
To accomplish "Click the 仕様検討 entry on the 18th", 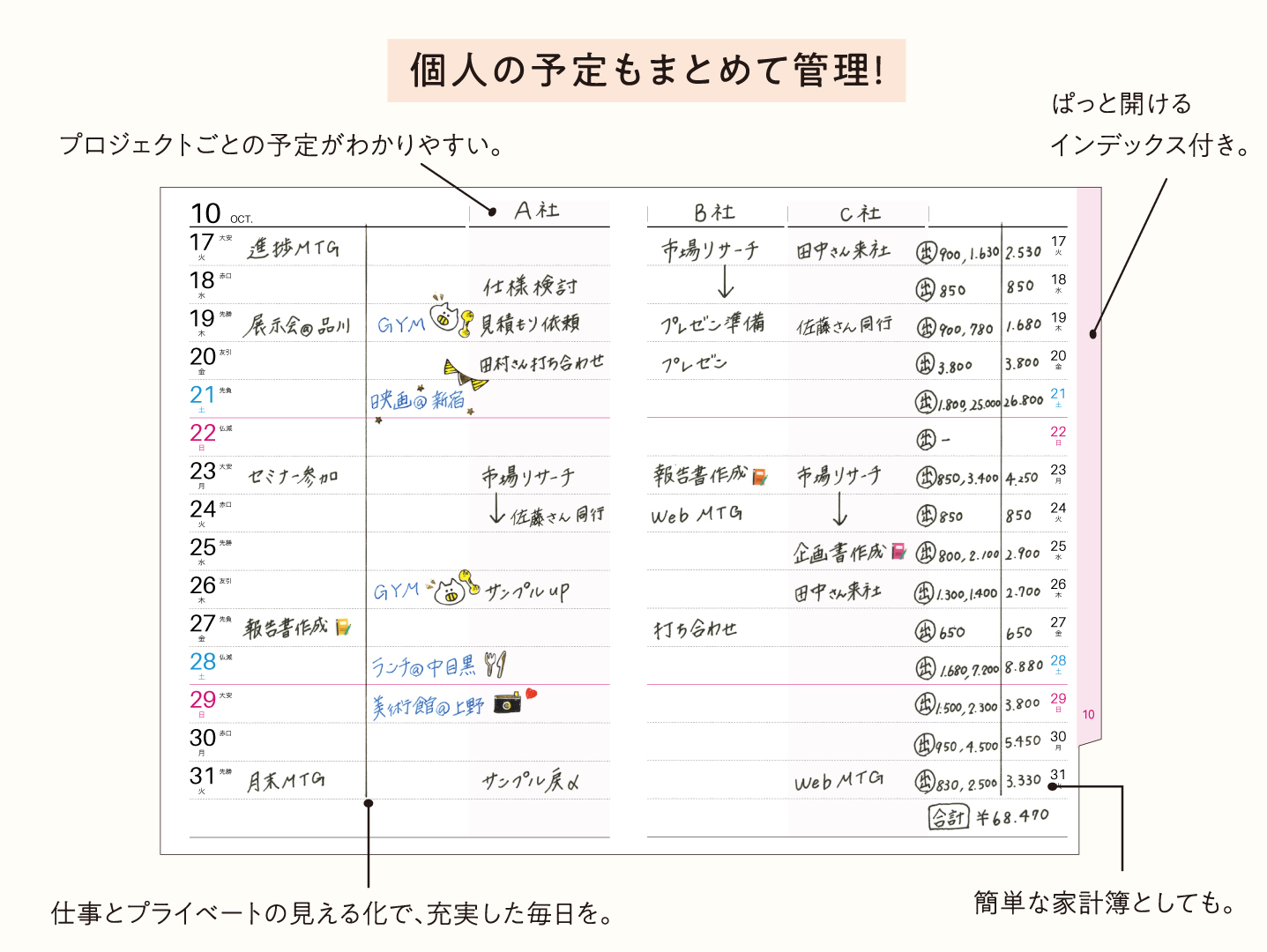I will coord(530,286).
